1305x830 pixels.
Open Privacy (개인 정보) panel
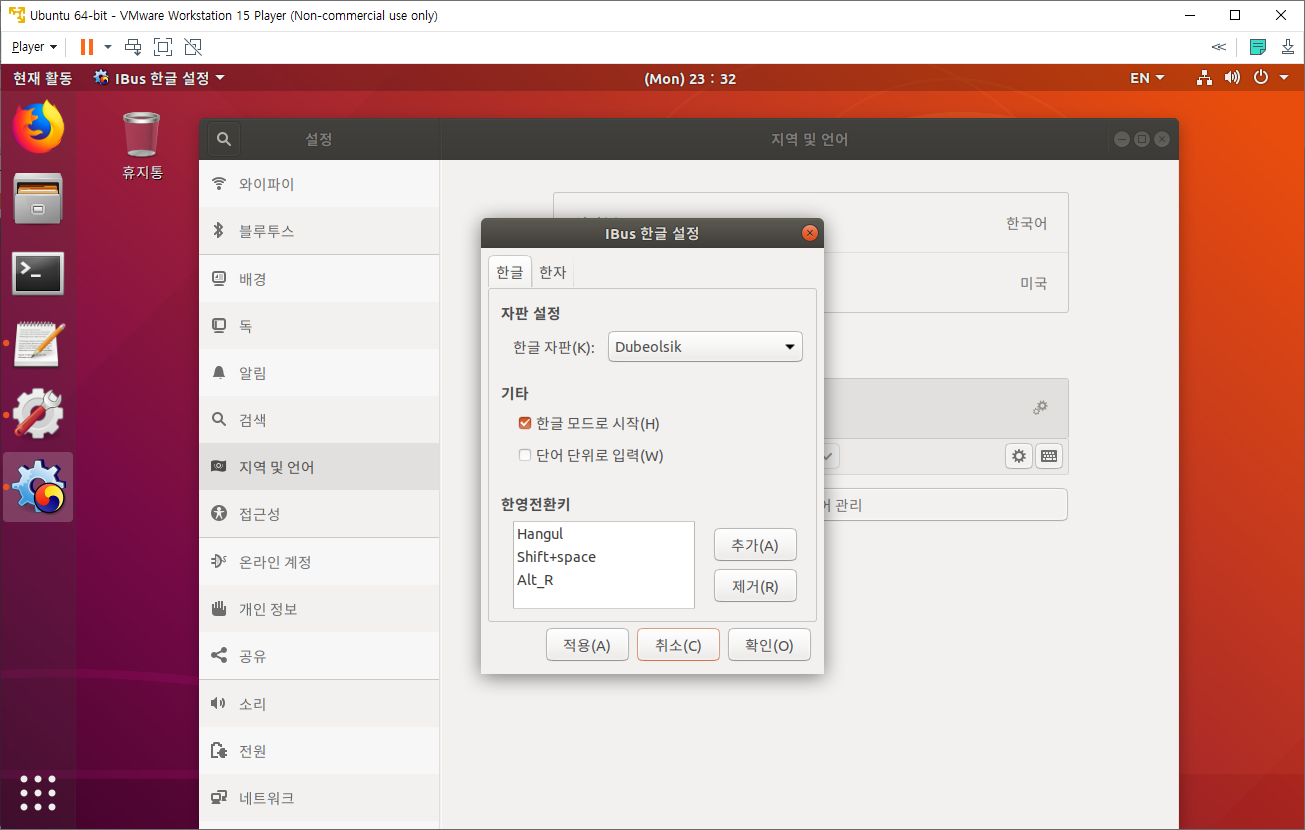[x=319, y=609]
